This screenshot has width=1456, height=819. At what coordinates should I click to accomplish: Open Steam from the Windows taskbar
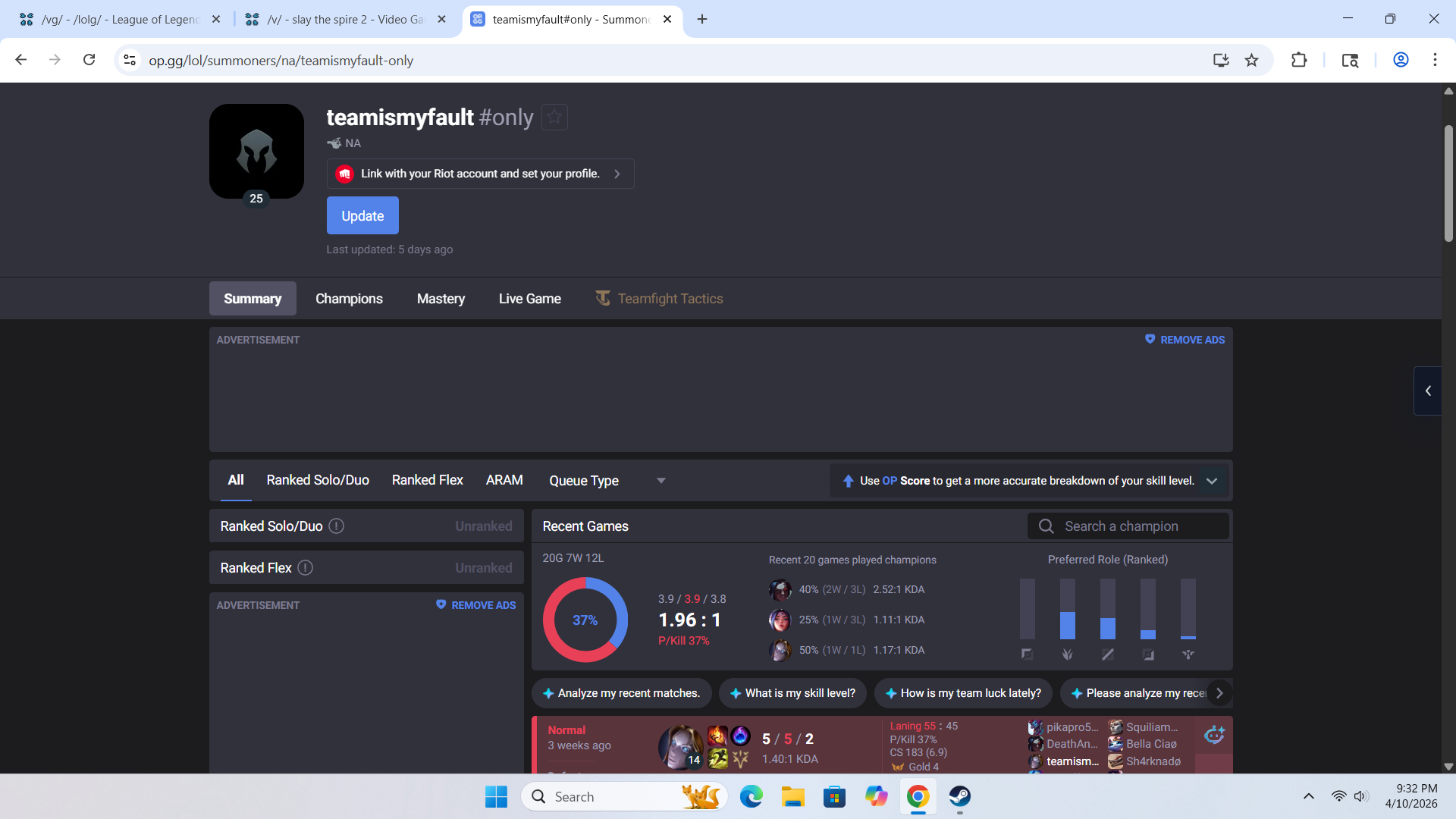[x=959, y=796]
